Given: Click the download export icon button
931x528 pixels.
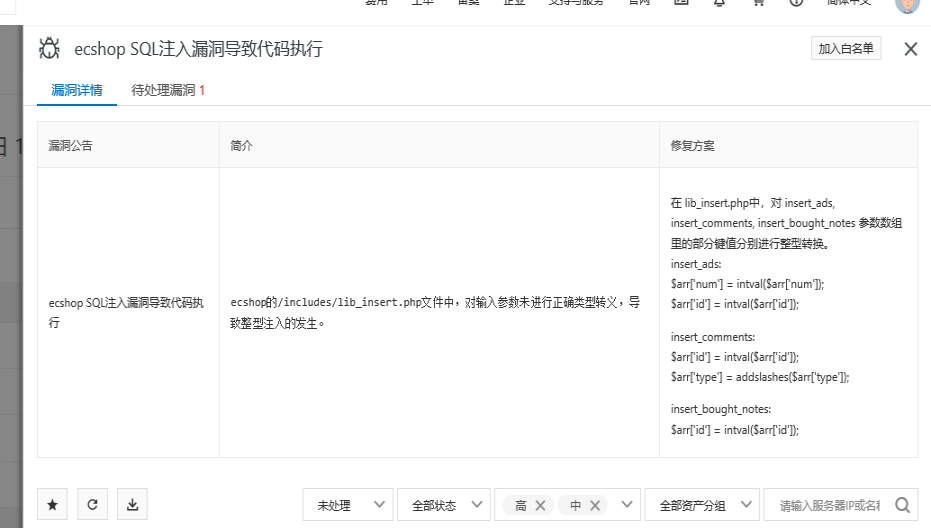Looking at the screenshot, I should [x=132, y=505].
